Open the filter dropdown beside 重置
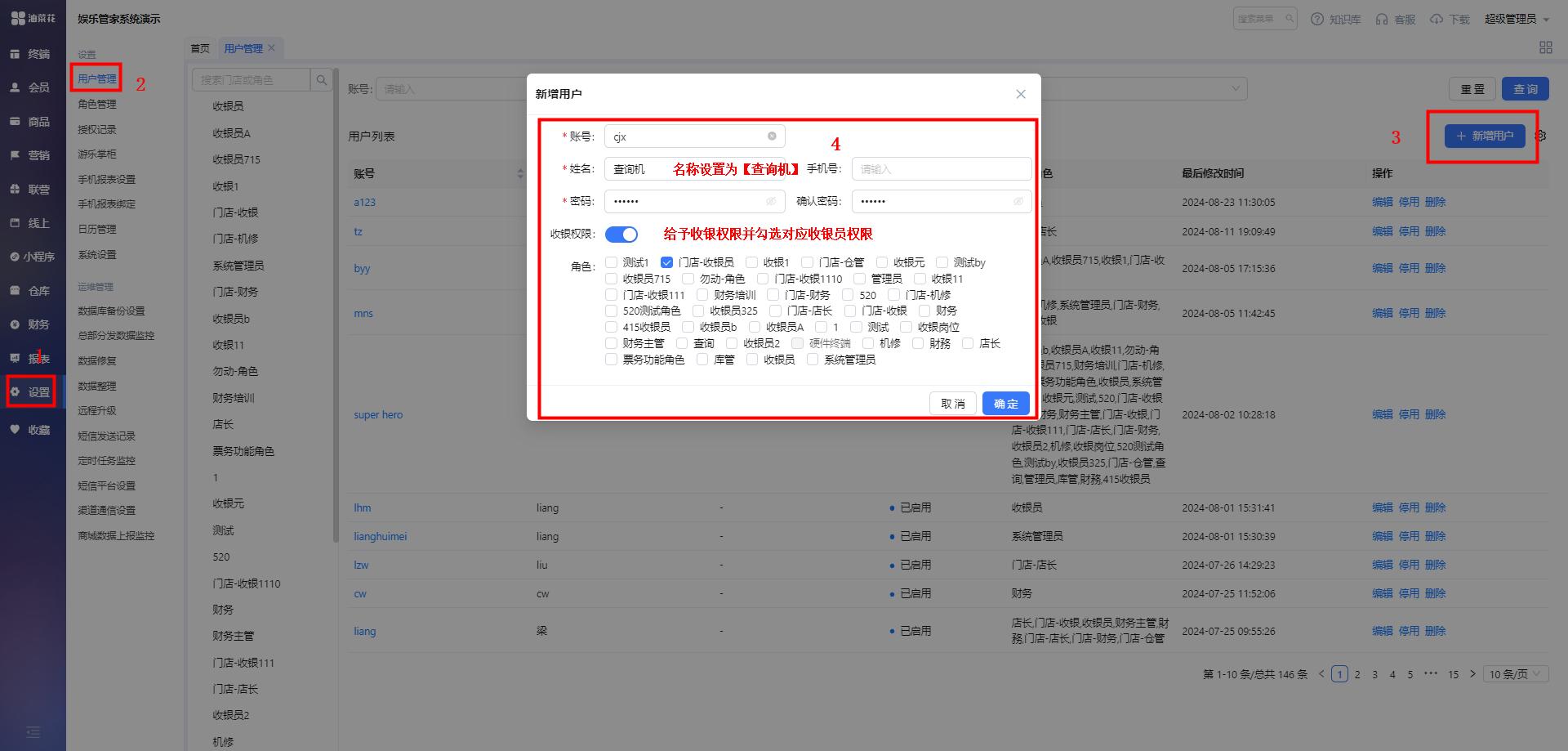Viewport: 1568px width, 751px height. point(1143,88)
